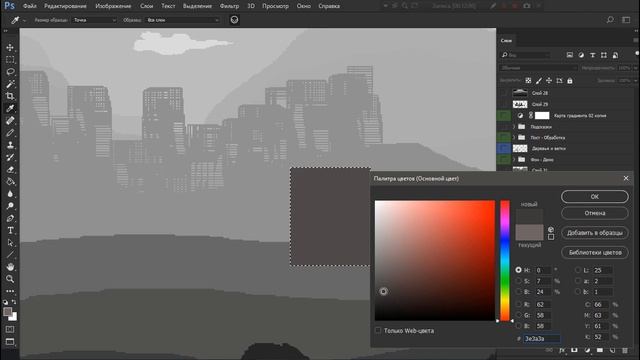Image resolution: width=640 pixels, height=360 pixels.
Task: Select the Crop tool
Action: pos(10,96)
